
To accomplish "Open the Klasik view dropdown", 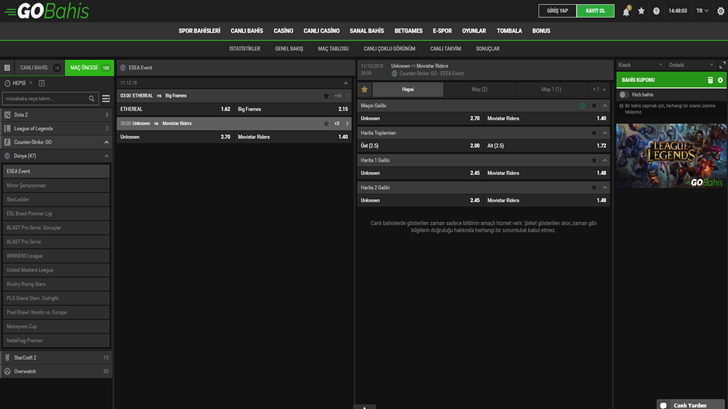I will (x=640, y=65).
